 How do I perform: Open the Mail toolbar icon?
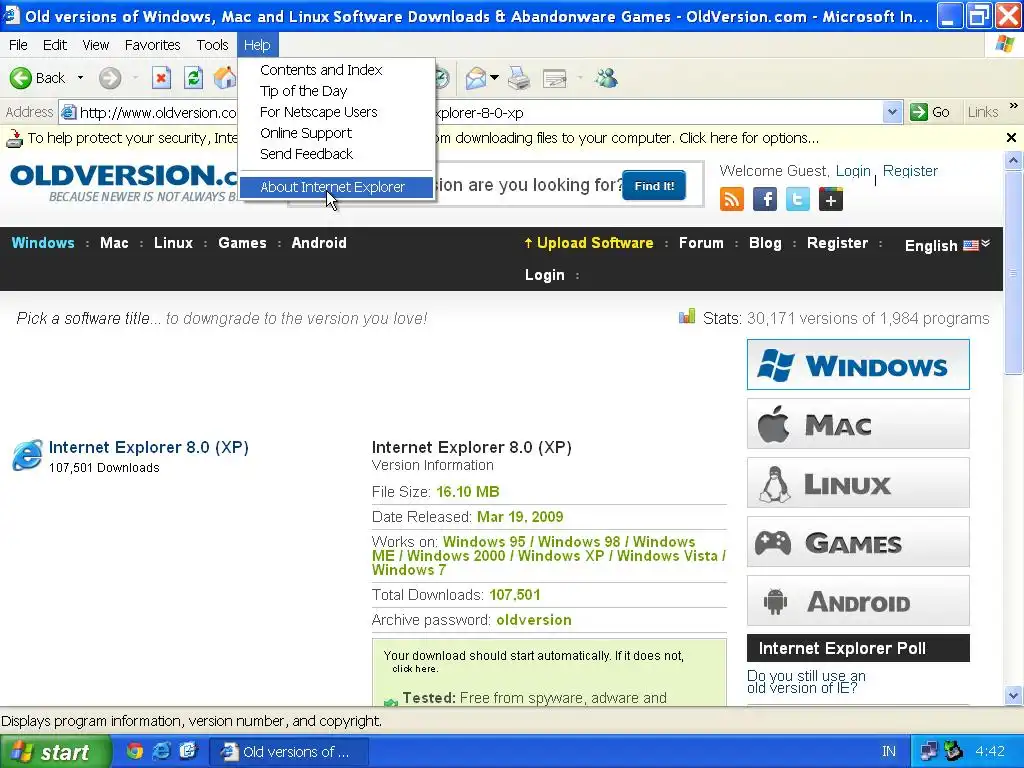pos(475,78)
